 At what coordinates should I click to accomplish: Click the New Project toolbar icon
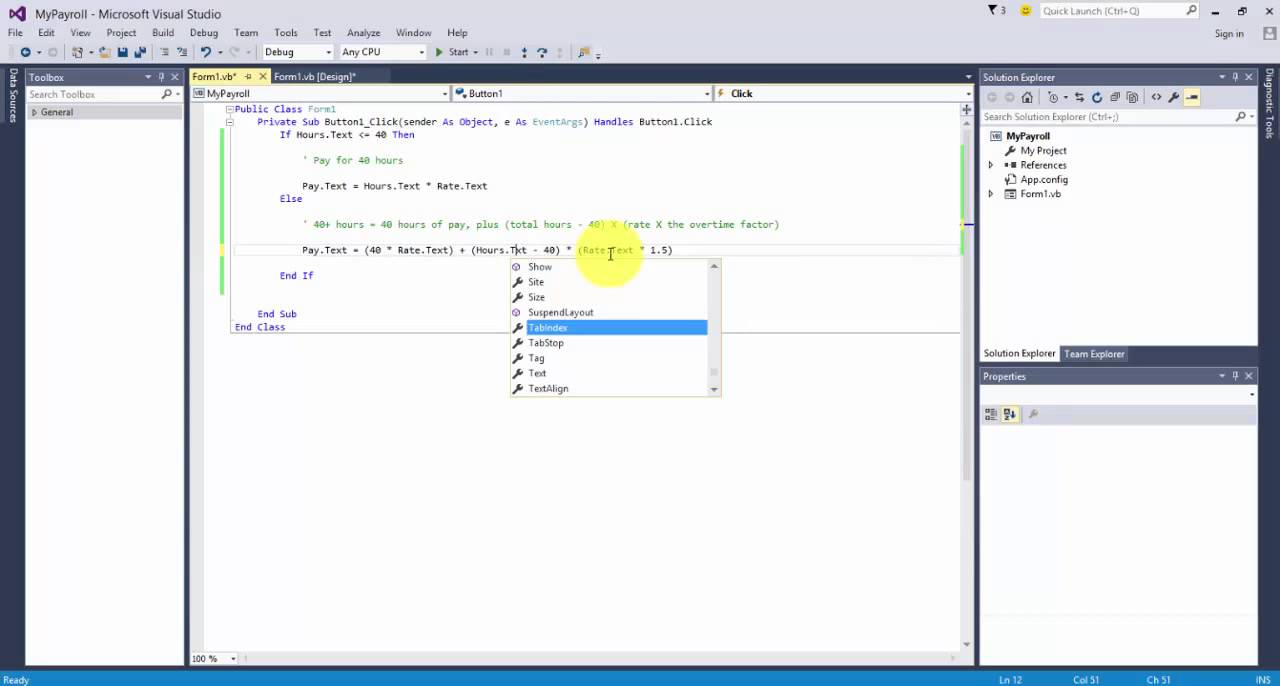coord(77,52)
